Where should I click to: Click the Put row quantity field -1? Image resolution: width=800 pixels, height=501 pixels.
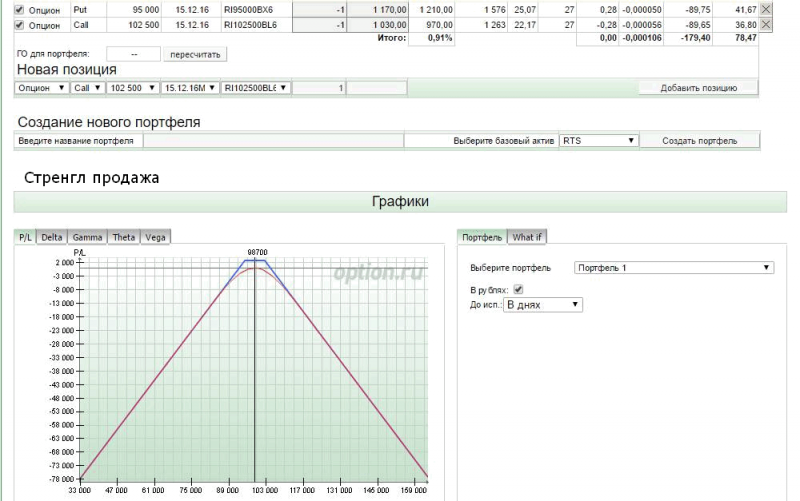pos(319,10)
